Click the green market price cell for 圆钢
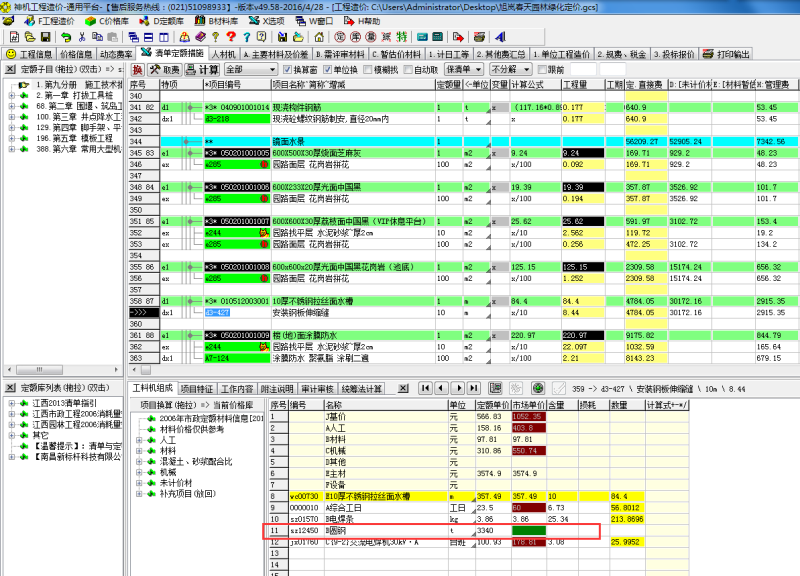 click(527, 532)
